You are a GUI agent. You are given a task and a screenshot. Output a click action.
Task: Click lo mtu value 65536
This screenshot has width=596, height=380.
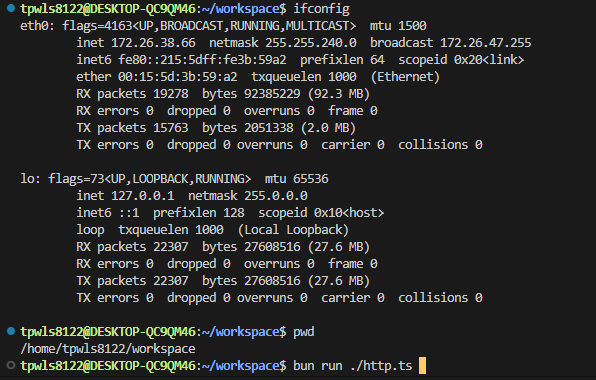click(x=311, y=179)
